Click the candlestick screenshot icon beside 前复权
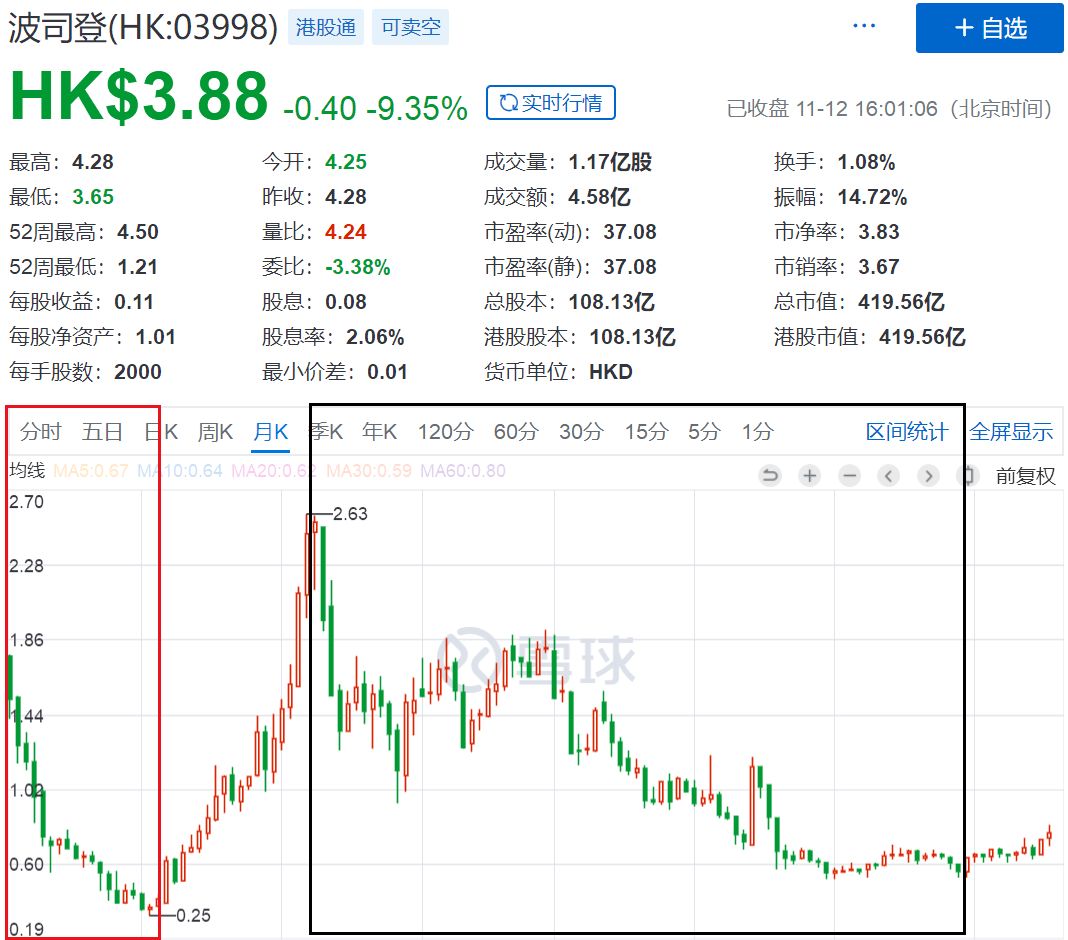 [x=966, y=476]
